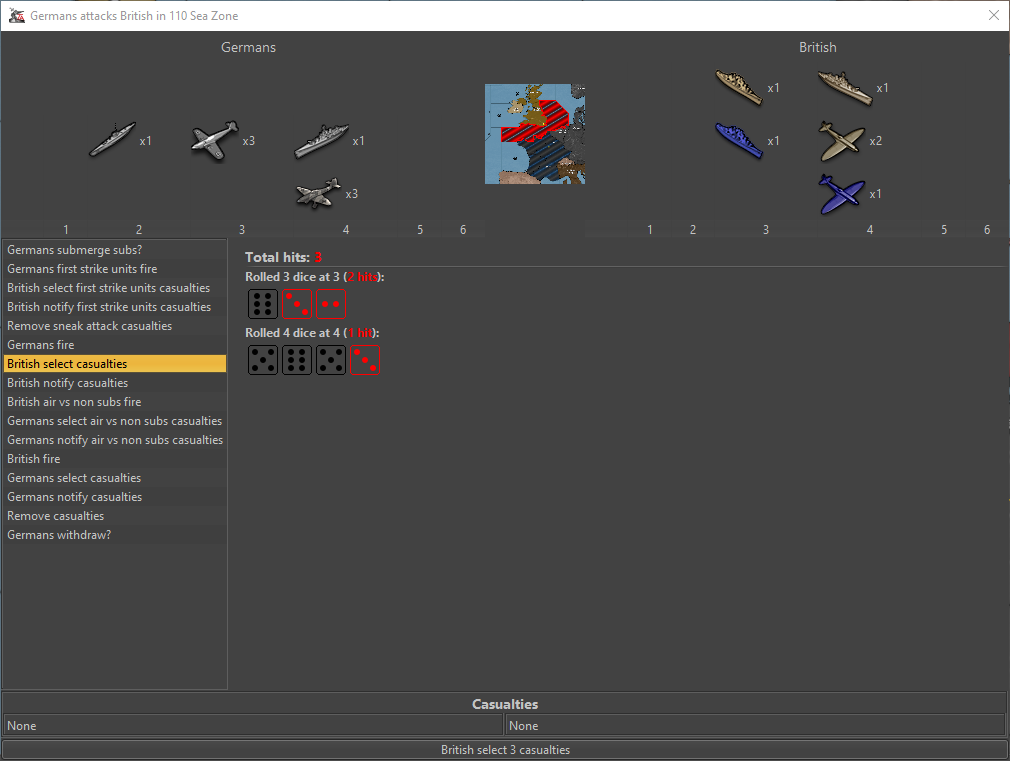The width and height of the screenshot is (1010, 761).
Task: Select the tan British fighter icon
Action: click(x=841, y=141)
